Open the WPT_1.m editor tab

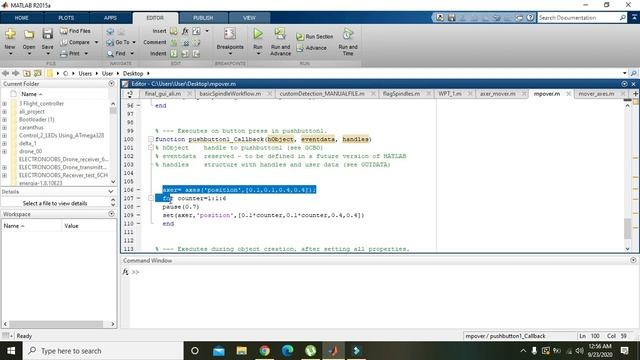click(x=450, y=94)
